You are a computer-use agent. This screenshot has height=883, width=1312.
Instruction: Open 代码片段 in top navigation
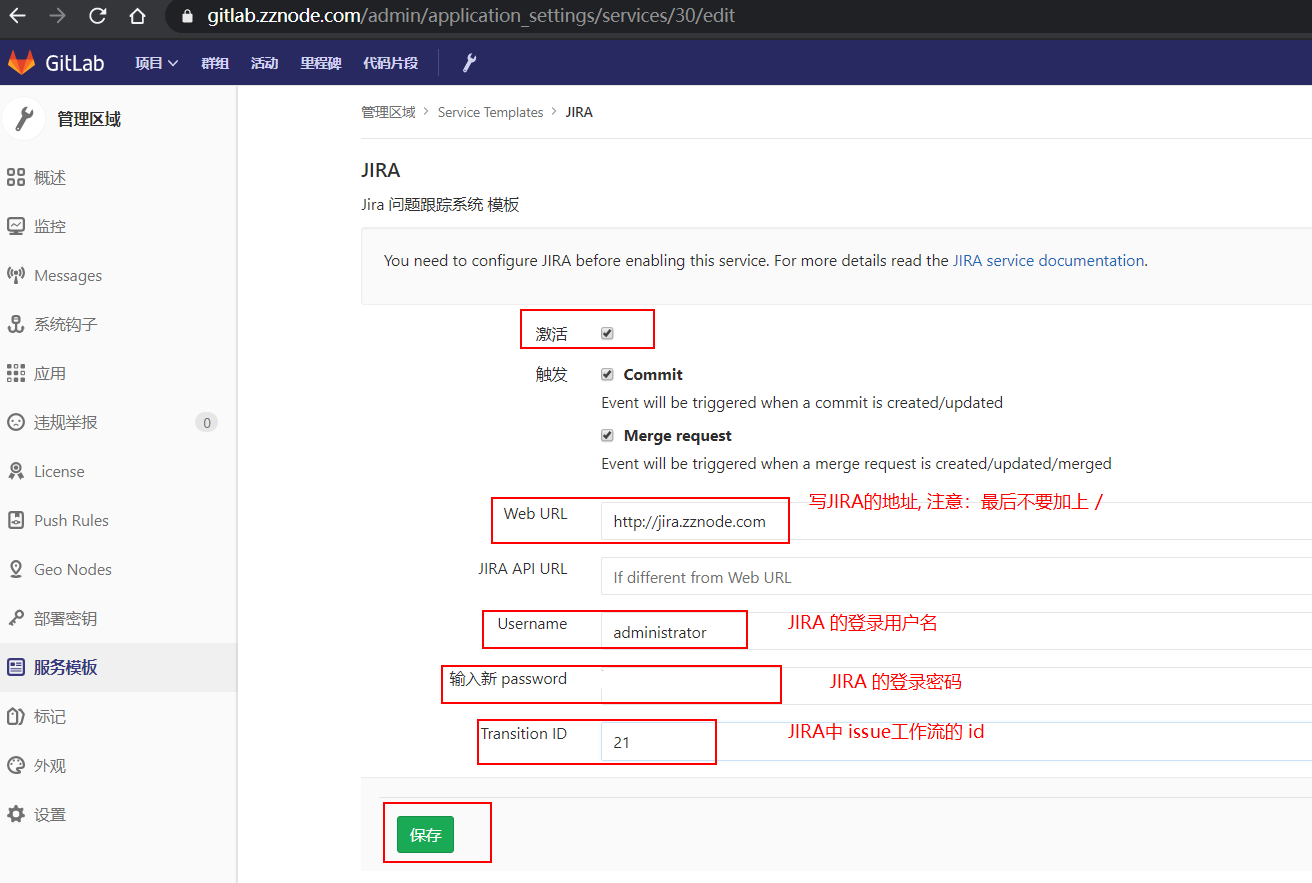coord(391,63)
